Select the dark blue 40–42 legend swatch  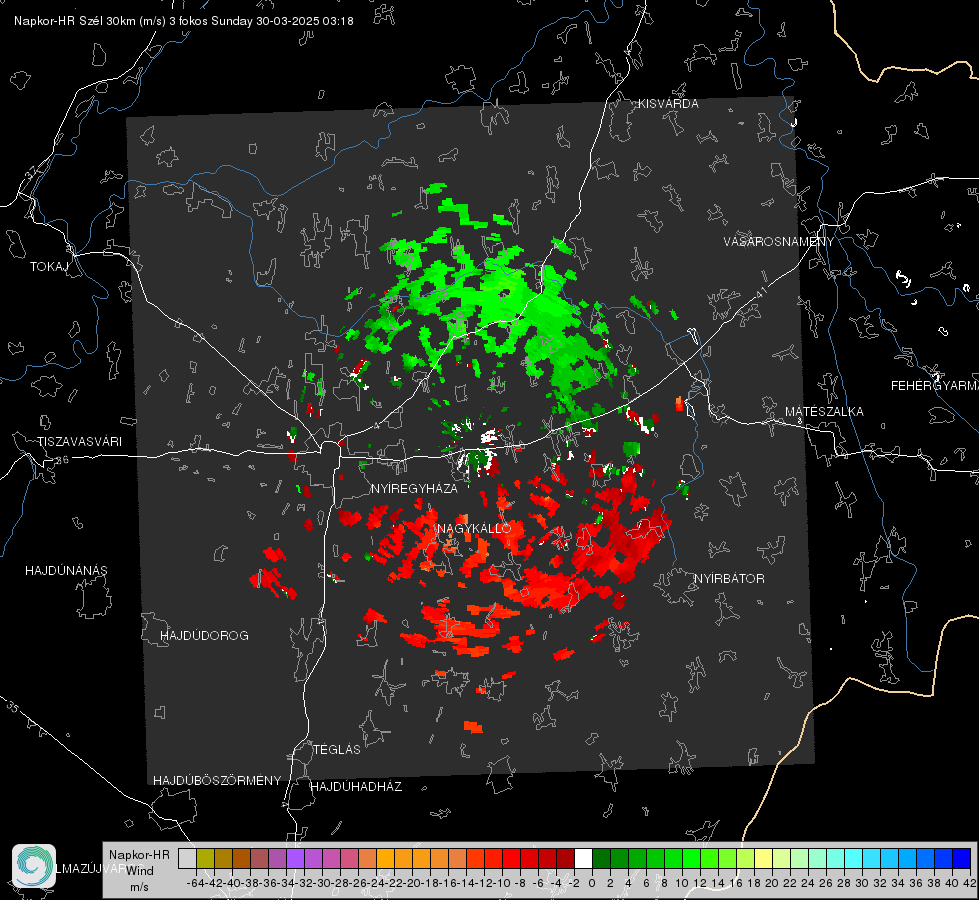tap(962, 858)
